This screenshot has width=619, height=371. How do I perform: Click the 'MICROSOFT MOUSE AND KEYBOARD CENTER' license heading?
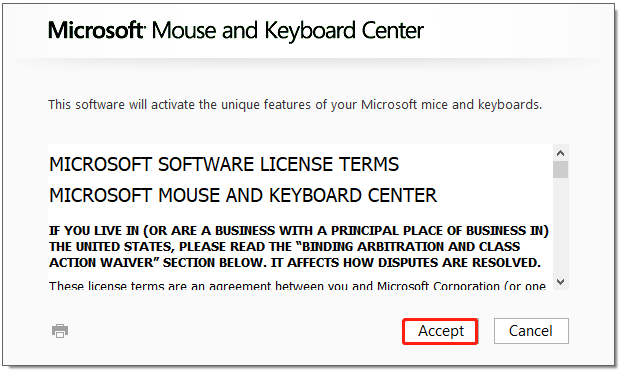243,195
